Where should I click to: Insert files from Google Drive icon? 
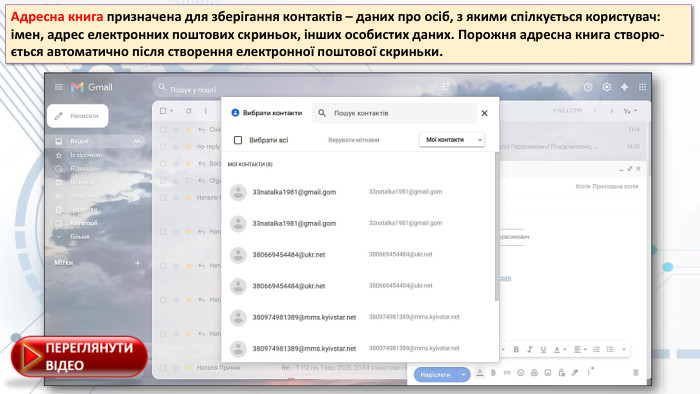(534, 372)
